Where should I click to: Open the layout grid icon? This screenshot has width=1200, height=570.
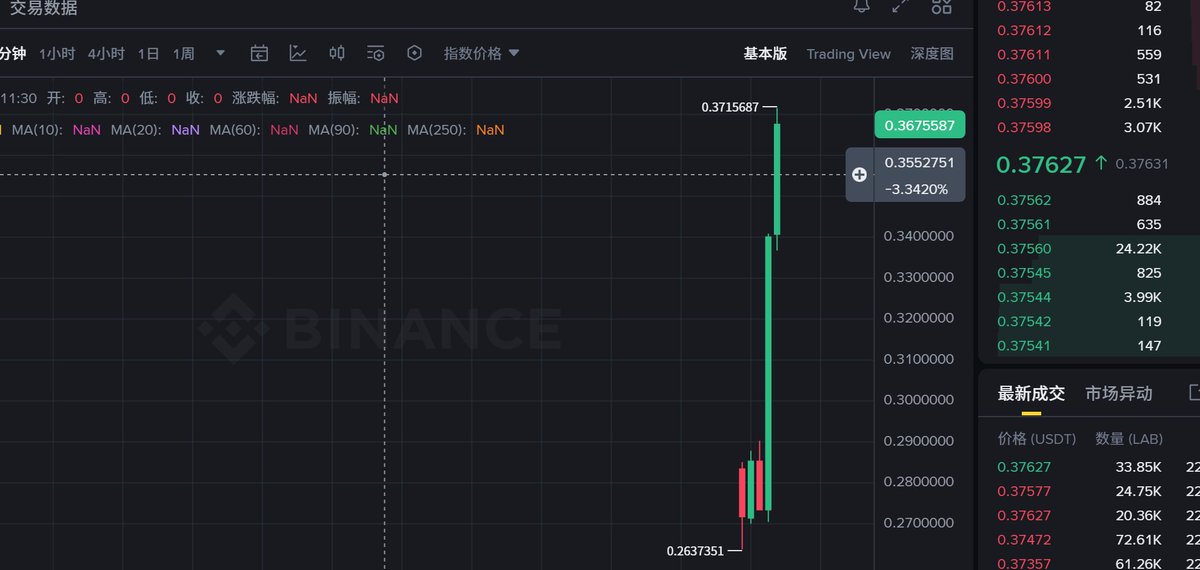tap(941, 6)
